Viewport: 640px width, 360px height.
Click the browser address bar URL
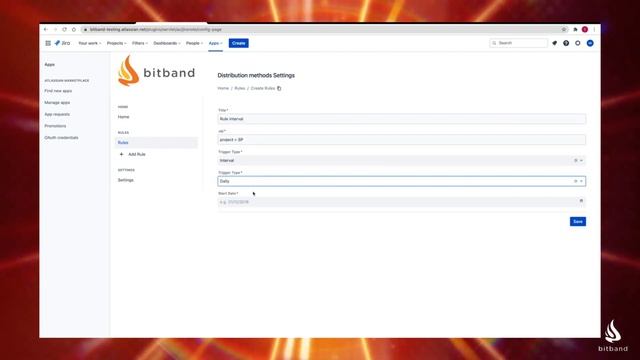click(x=156, y=29)
